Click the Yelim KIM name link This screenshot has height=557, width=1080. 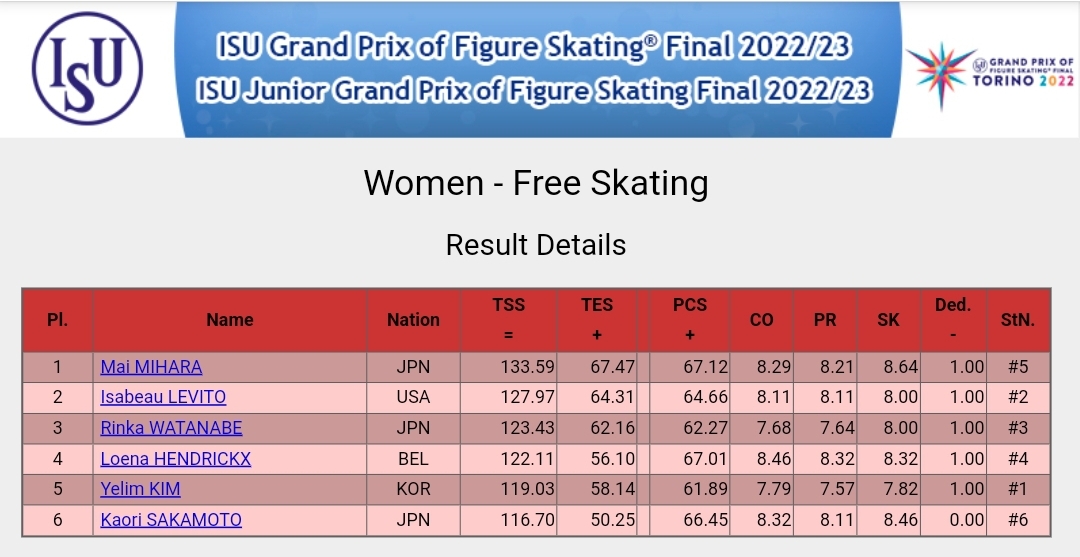click(140, 489)
